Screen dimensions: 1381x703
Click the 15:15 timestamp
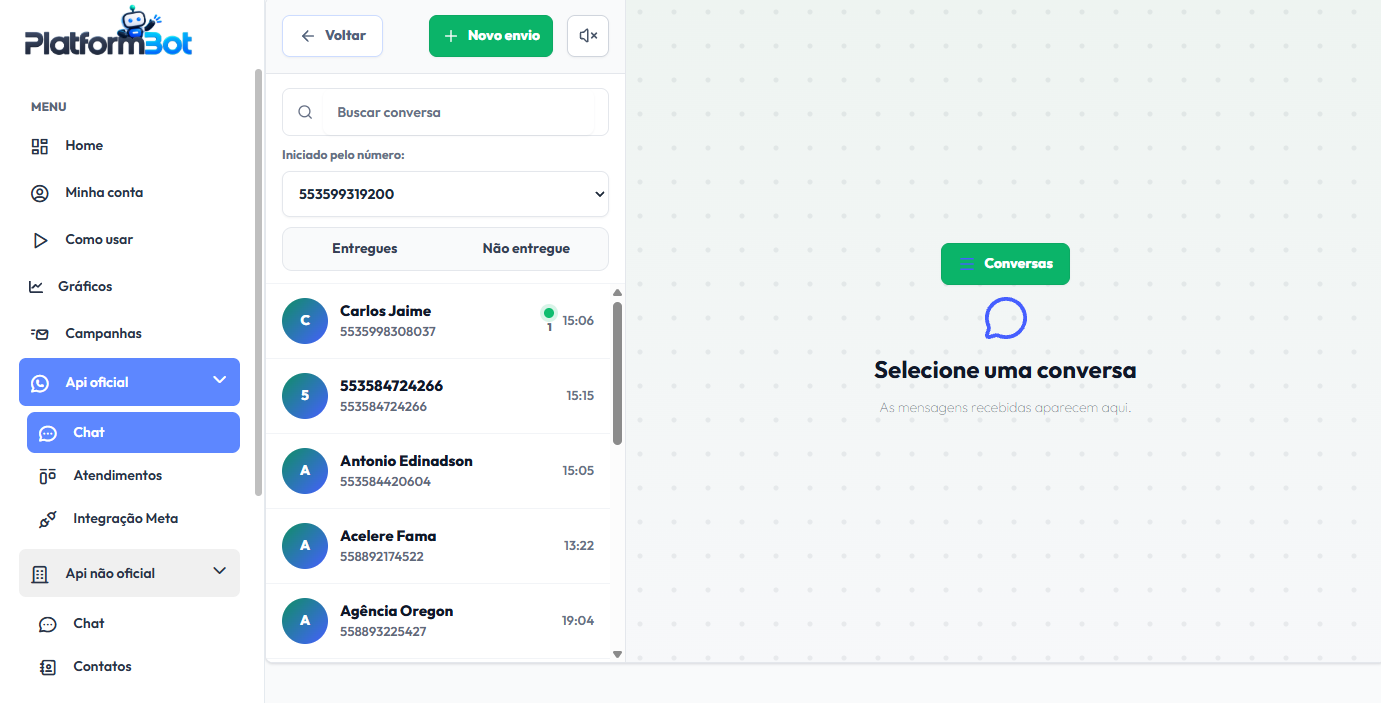[x=580, y=396]
